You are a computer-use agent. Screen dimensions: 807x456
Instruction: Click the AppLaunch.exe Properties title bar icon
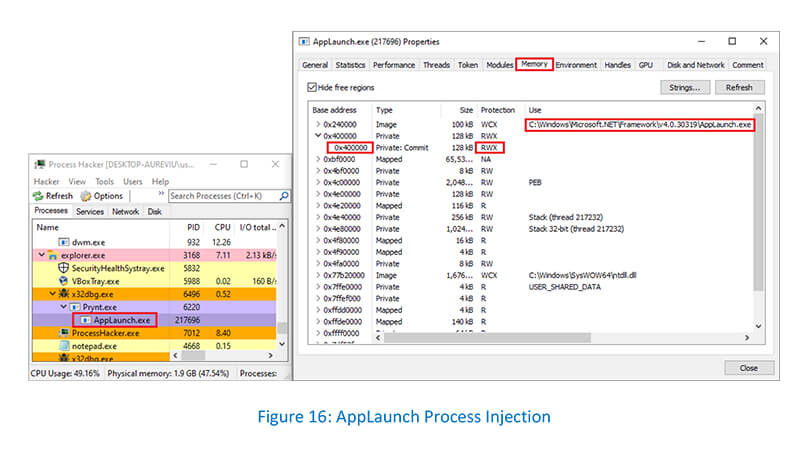point(304,42)
